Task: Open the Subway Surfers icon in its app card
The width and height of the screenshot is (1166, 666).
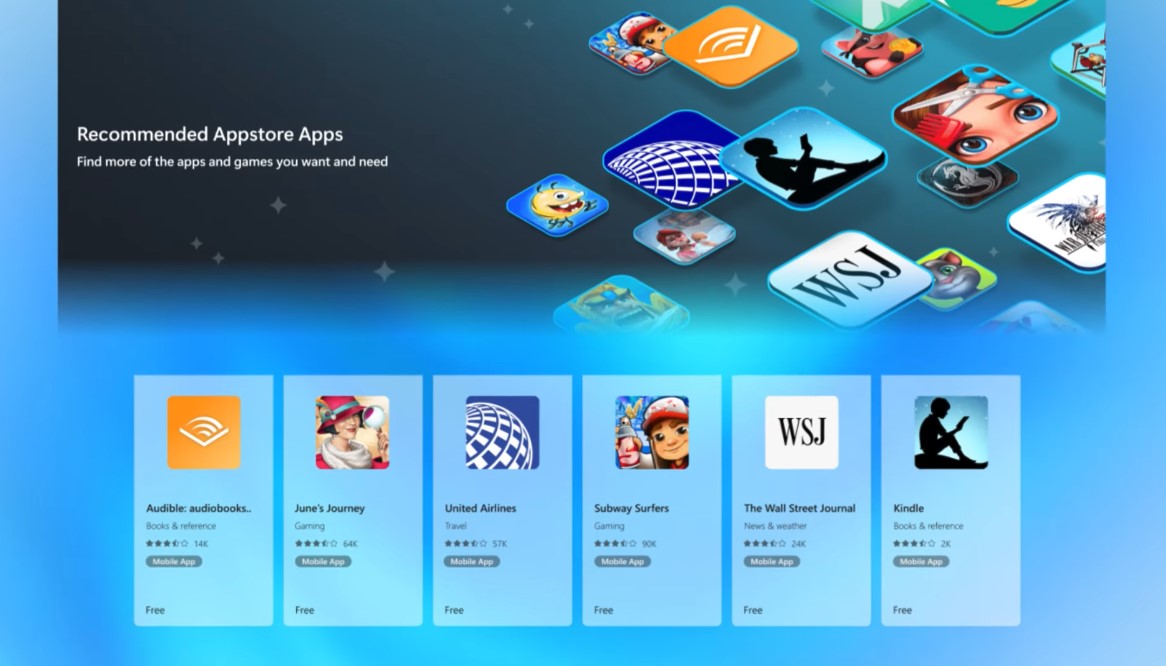Action: tap(652, 433)
